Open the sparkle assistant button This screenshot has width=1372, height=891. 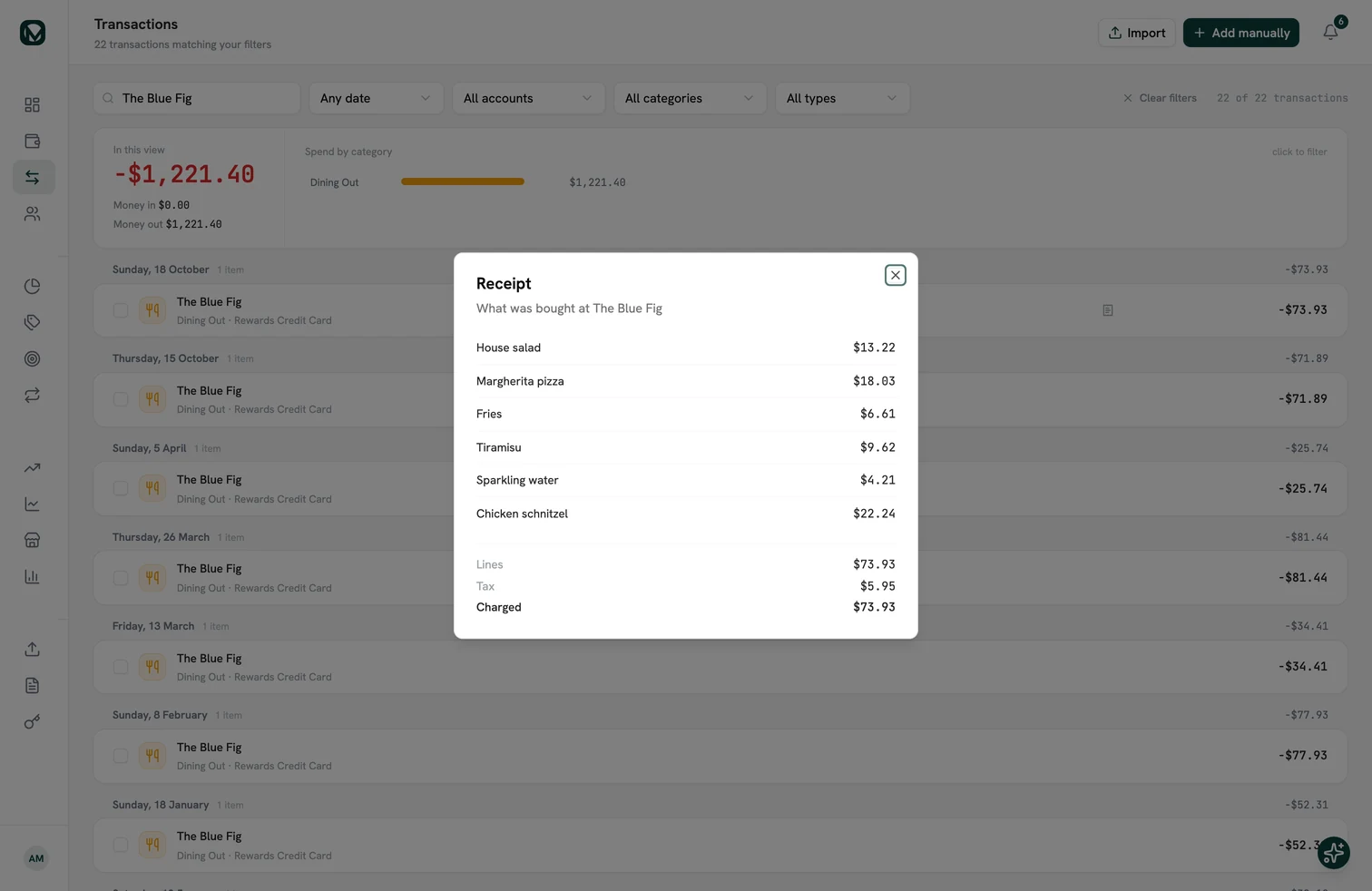pyautogui.click(x=1333, y=853)
